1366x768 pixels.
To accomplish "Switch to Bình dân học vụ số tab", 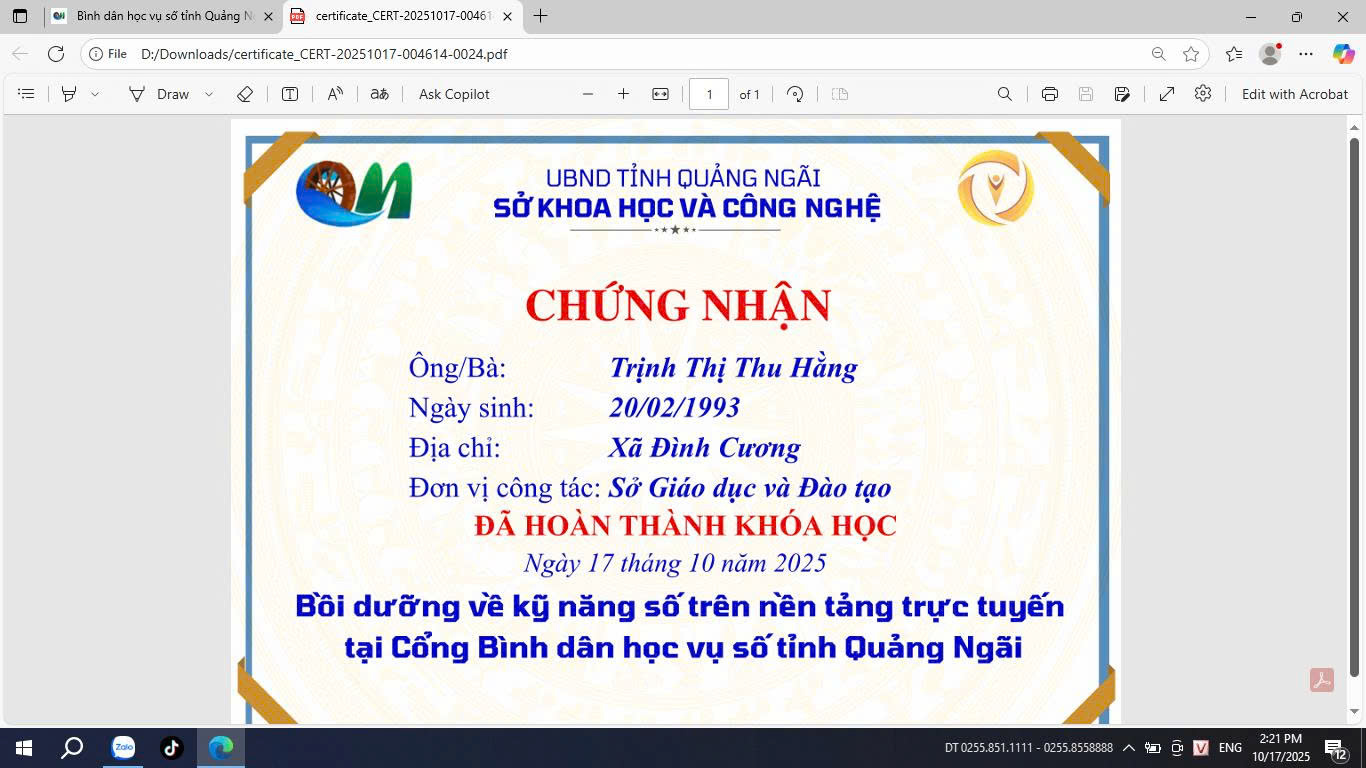I will [160, 16].
